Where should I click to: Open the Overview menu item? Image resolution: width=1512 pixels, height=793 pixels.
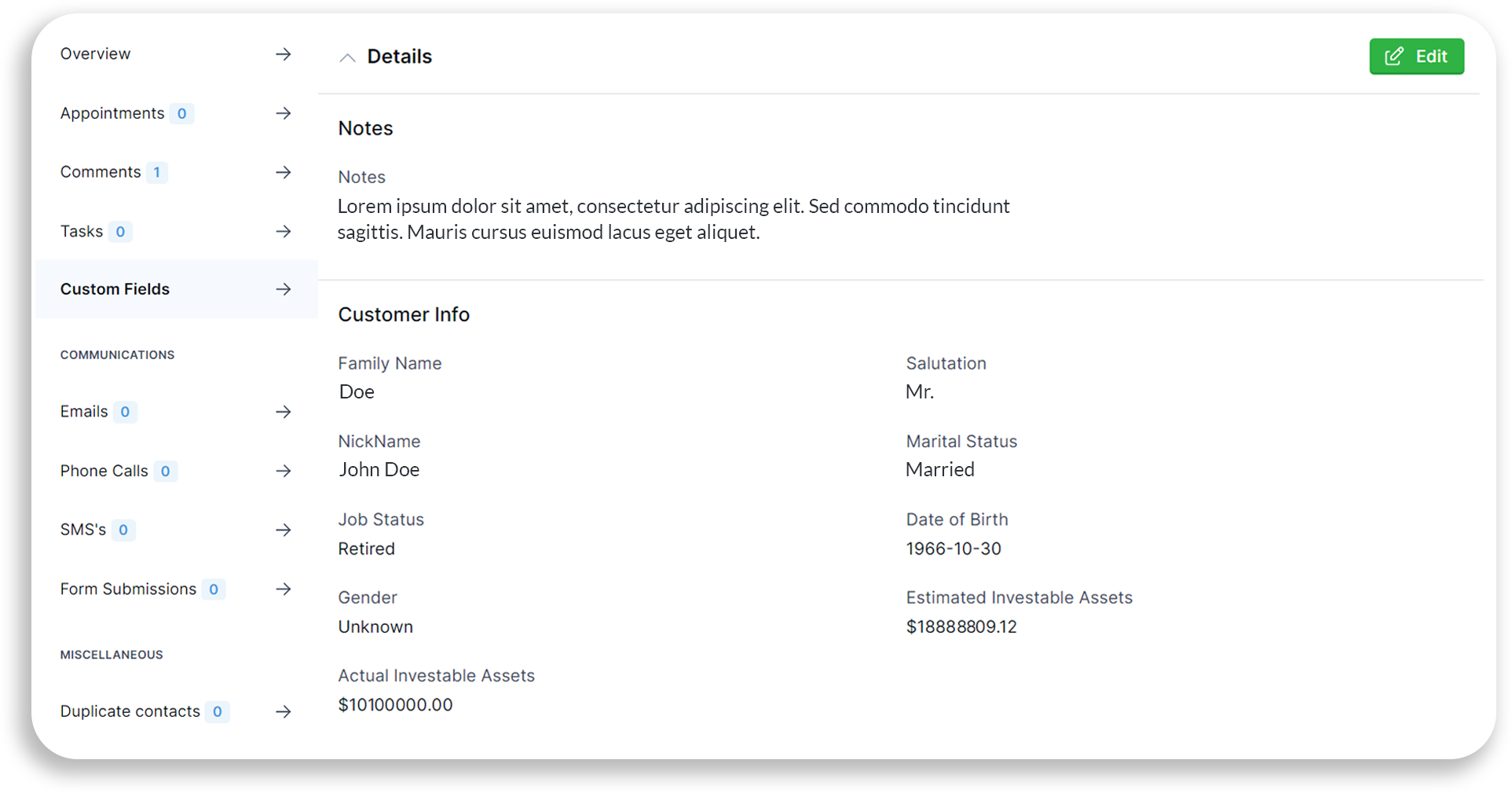177,54
